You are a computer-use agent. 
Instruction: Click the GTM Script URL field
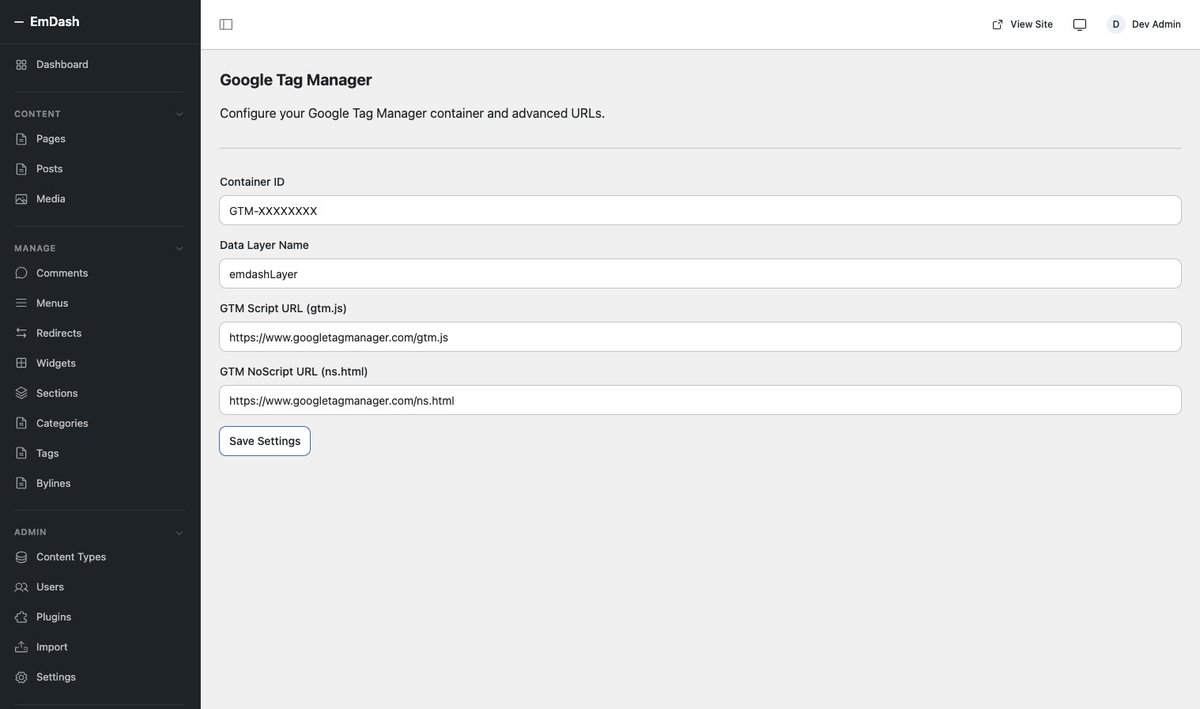coord(700,337)
